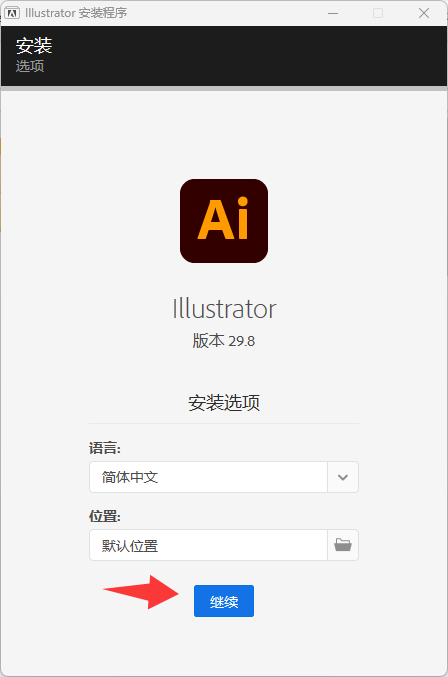Viewport: 448px width, 677px height.
Task: Open the folder browse icon for location
Action: click(343, 545)
